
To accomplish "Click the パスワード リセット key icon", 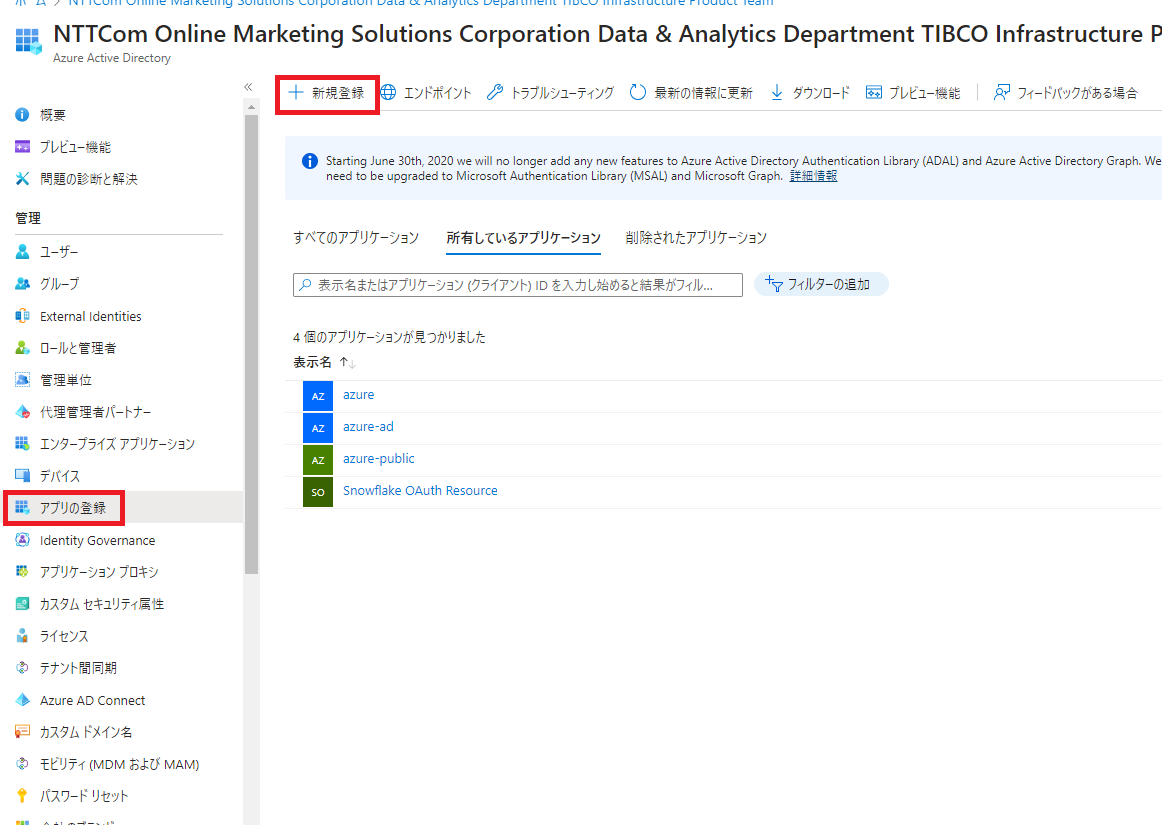I will (x=22, y=795).
